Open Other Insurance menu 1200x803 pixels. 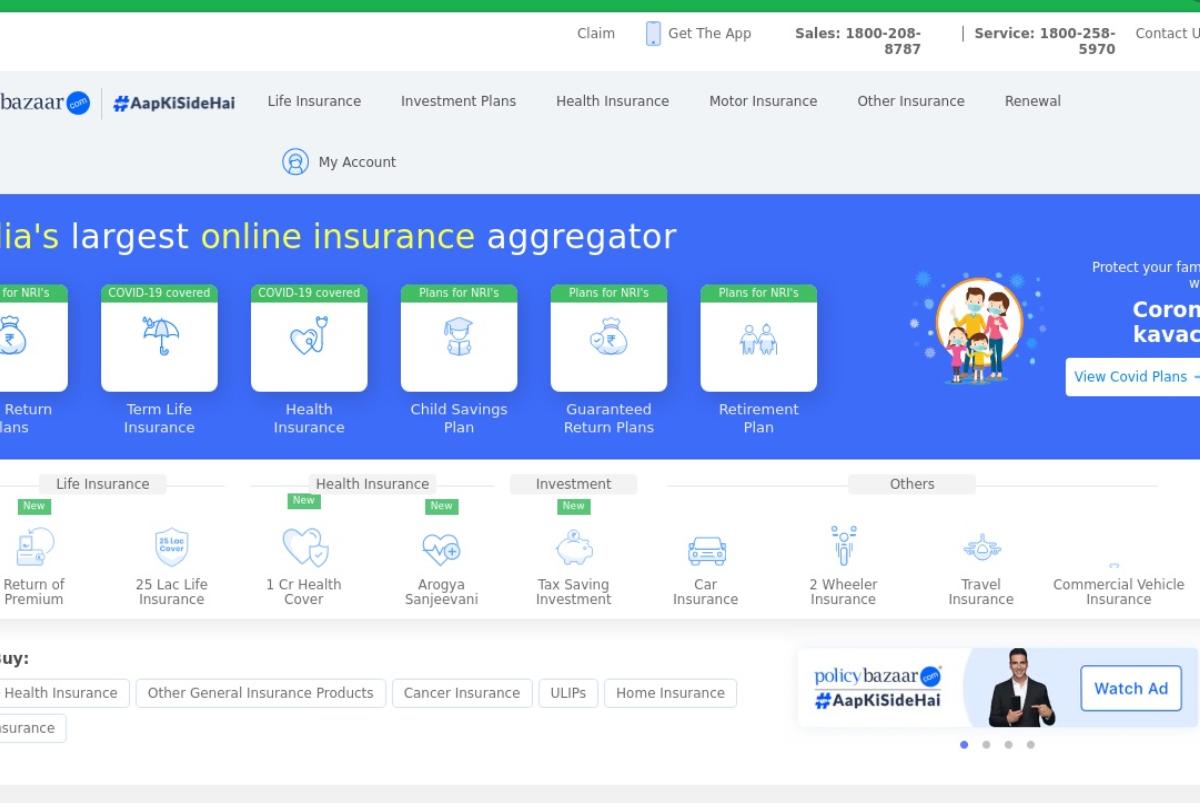tap(910, 101)
